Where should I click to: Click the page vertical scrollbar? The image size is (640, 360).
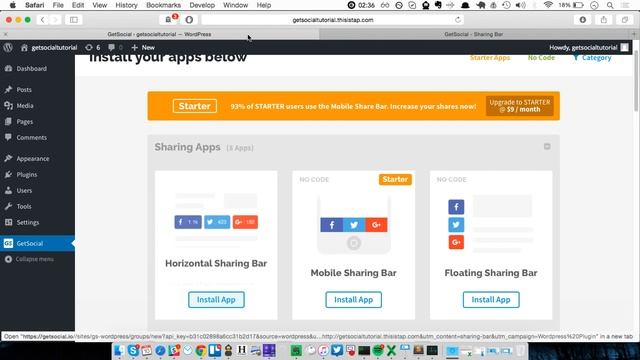pyautogui.click(x=637, y=82)
